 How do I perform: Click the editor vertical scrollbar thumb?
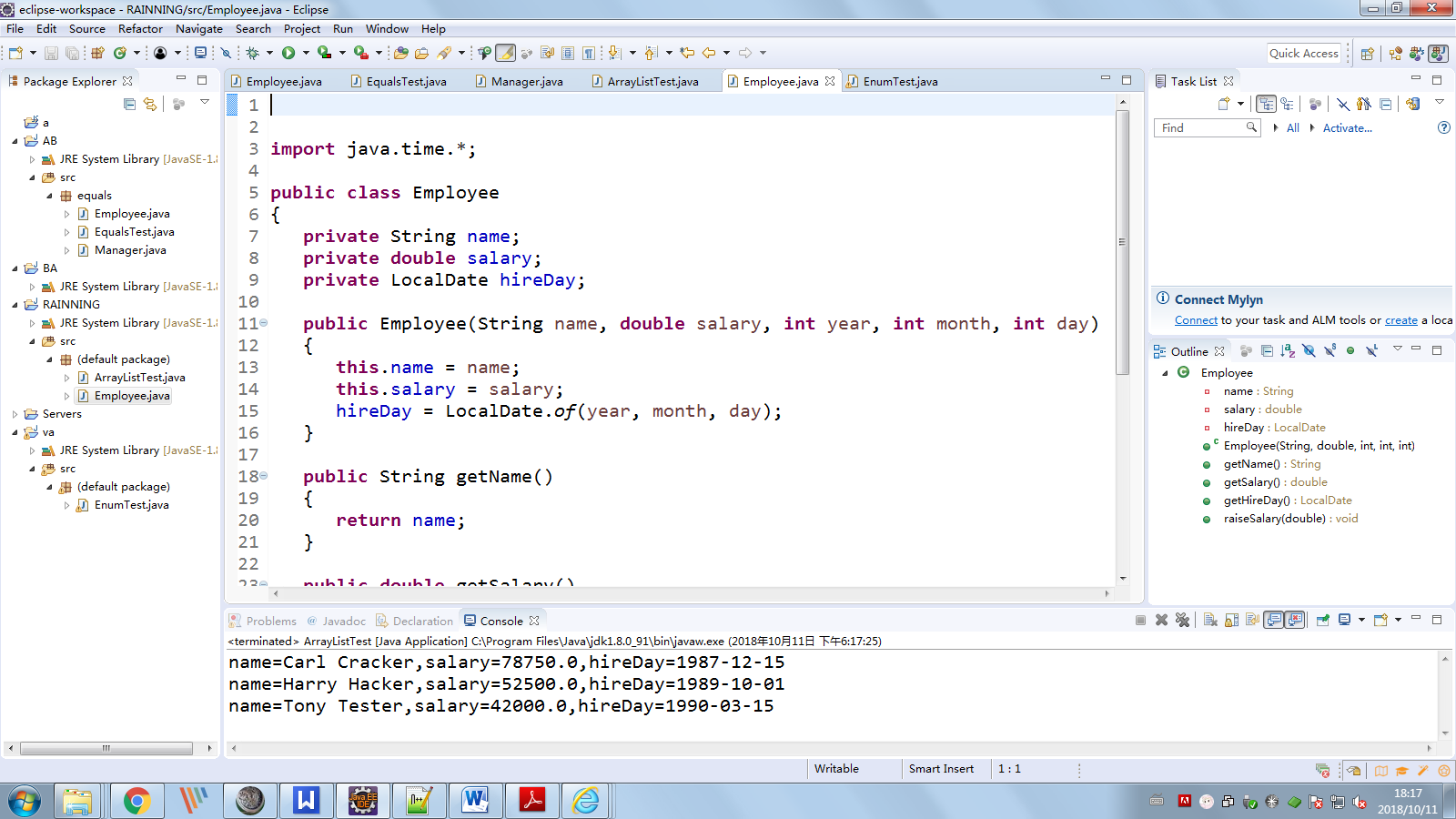[1122, 242]
